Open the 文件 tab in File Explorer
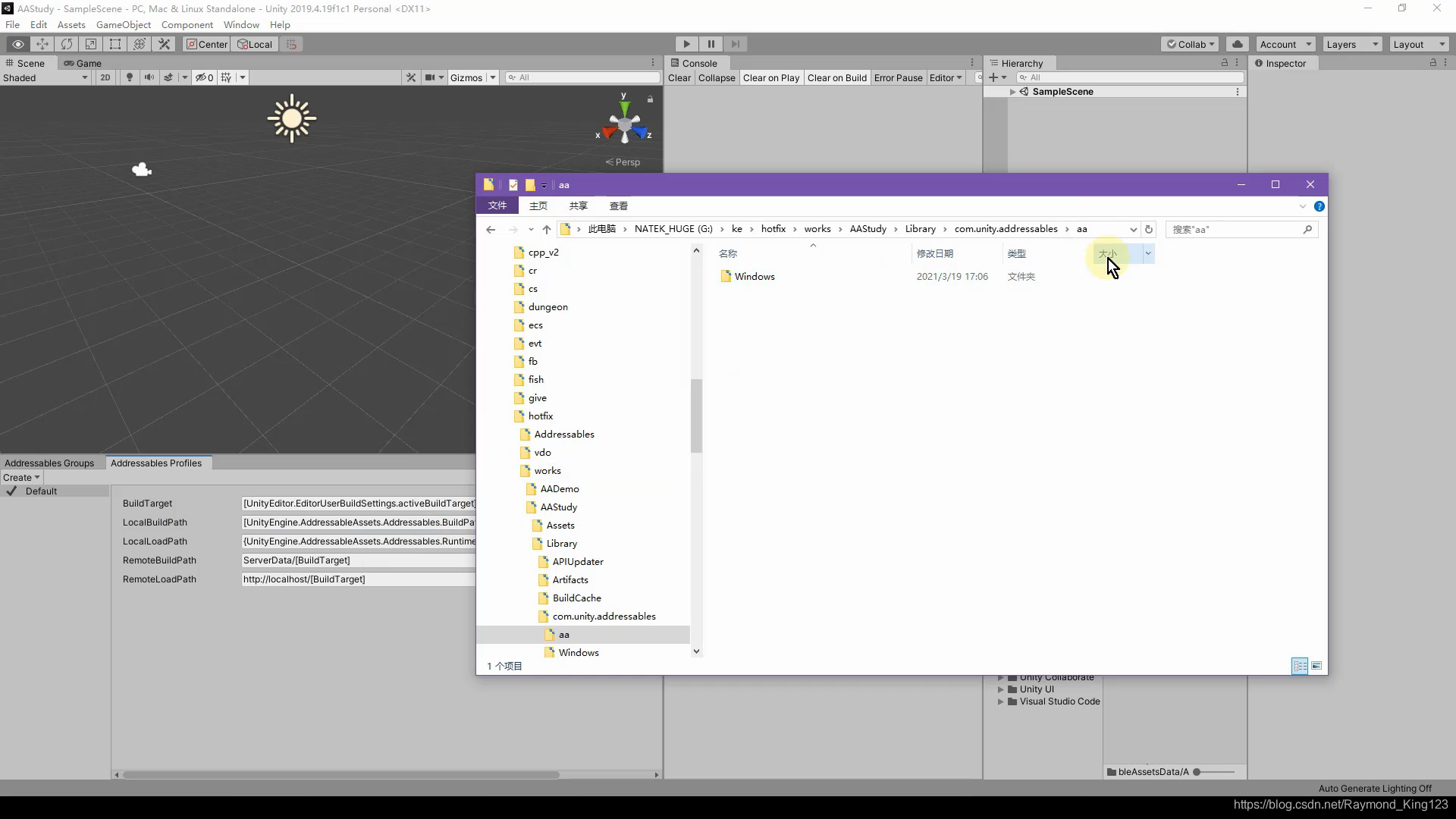This screenshot has width=1456, height=819. 497,206
